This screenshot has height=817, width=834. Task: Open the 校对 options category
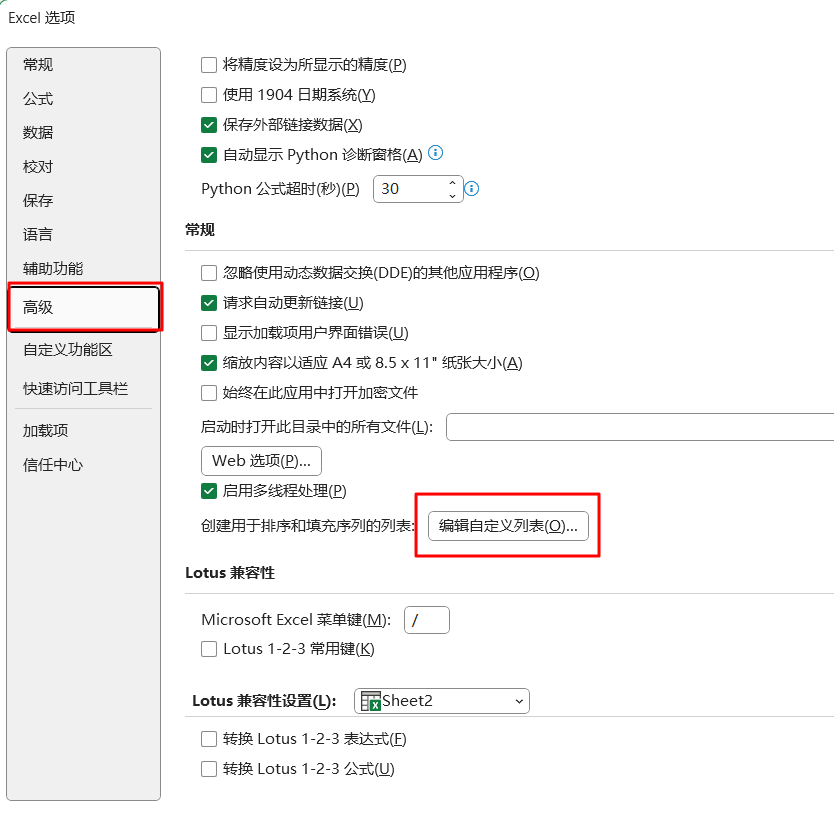click(x=38, y=167)
